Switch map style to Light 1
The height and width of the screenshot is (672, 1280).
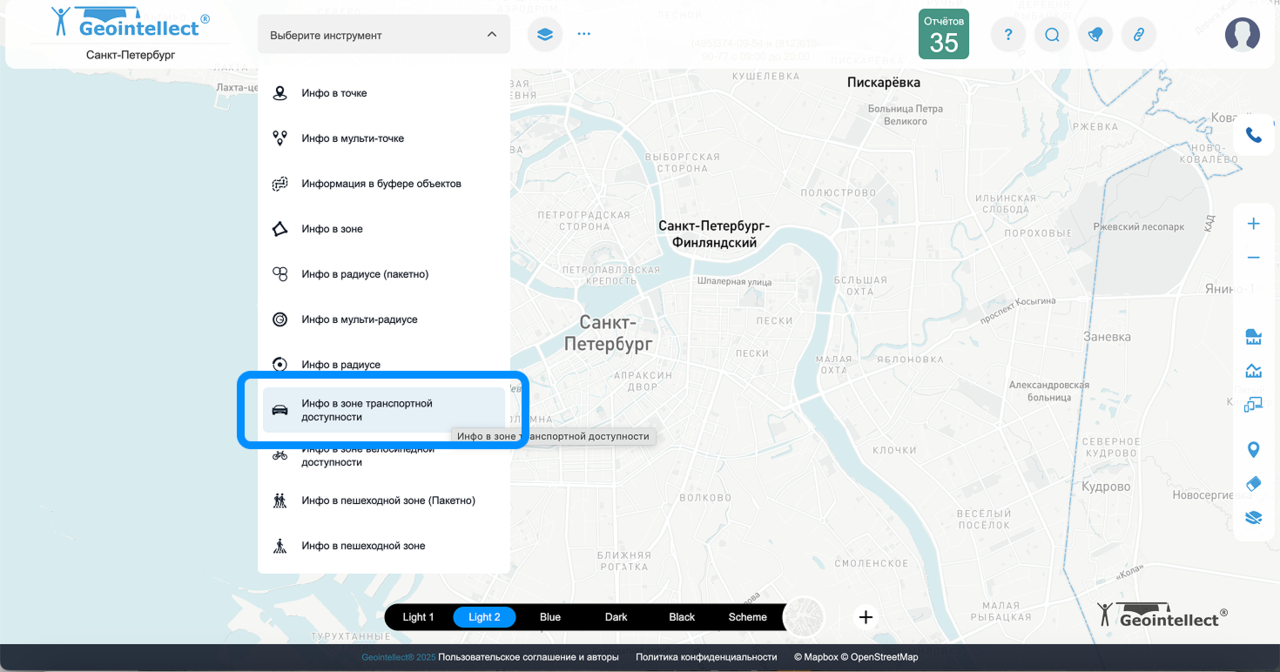coord(418,617)
